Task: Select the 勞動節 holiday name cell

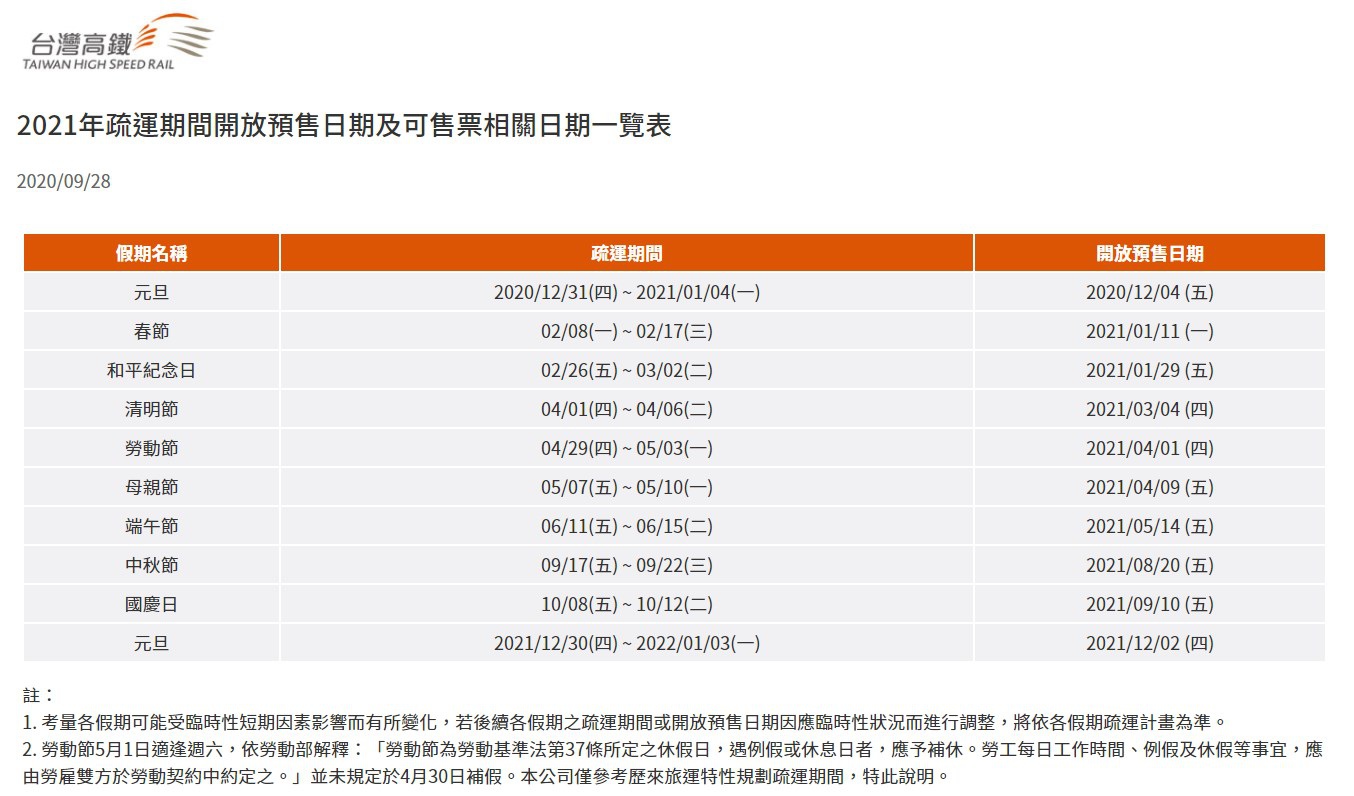Action: pos(152,448)
